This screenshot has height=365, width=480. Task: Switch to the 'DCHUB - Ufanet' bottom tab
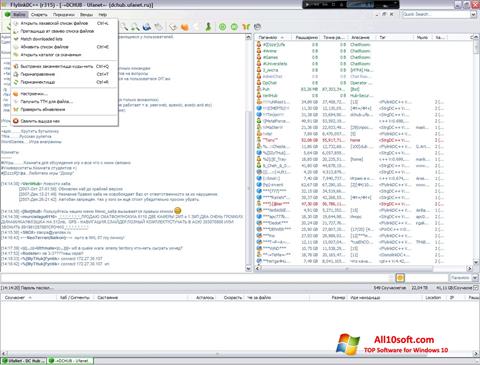71,361
